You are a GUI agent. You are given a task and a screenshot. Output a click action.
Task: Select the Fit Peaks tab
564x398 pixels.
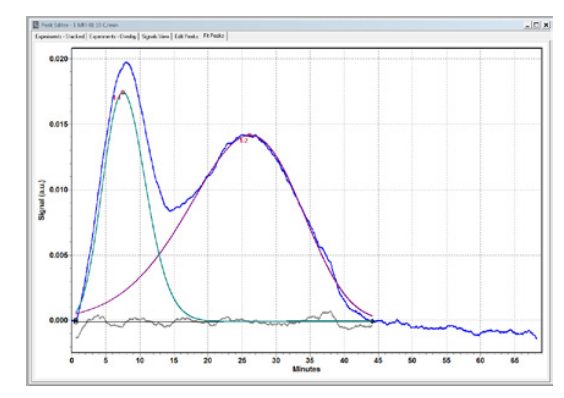tap(214, 36)
